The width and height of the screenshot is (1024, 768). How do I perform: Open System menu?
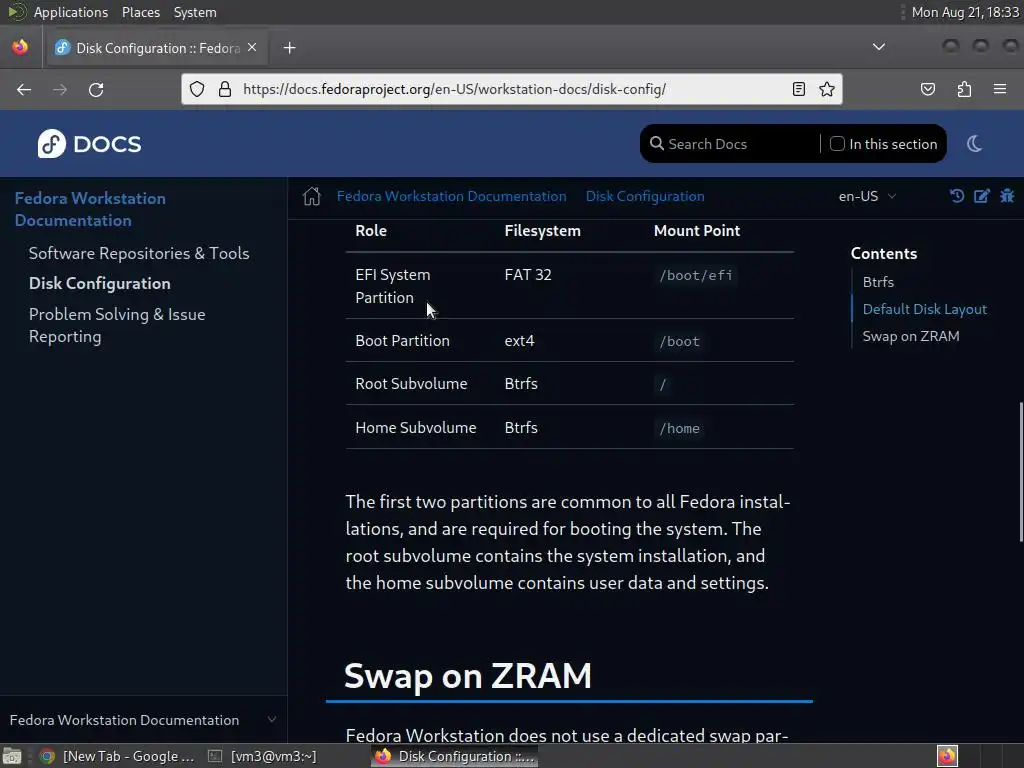tap(195, 12)
